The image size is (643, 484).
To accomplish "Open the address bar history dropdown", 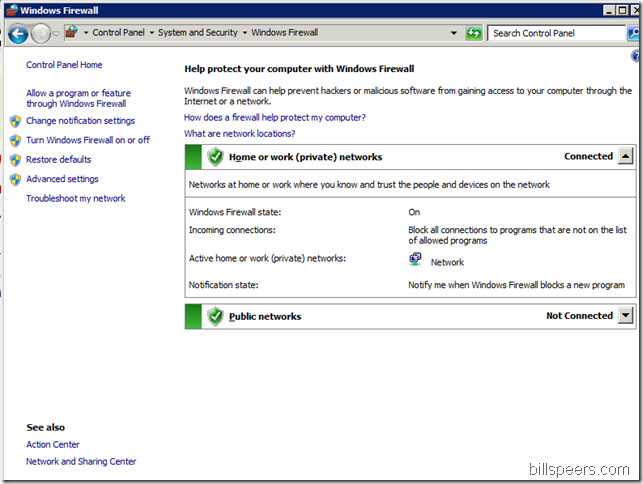I will pyautogui.click(x=454, y=33).
